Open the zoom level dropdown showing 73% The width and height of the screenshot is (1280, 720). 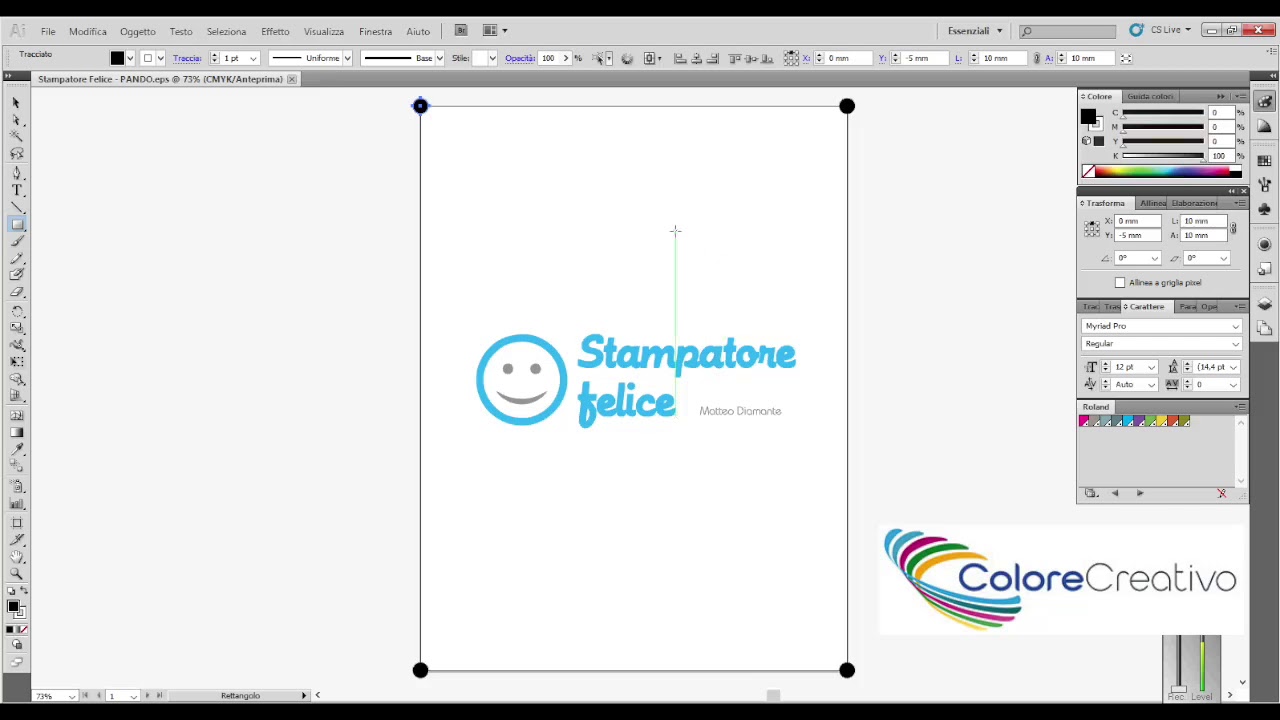pos(73,696)
